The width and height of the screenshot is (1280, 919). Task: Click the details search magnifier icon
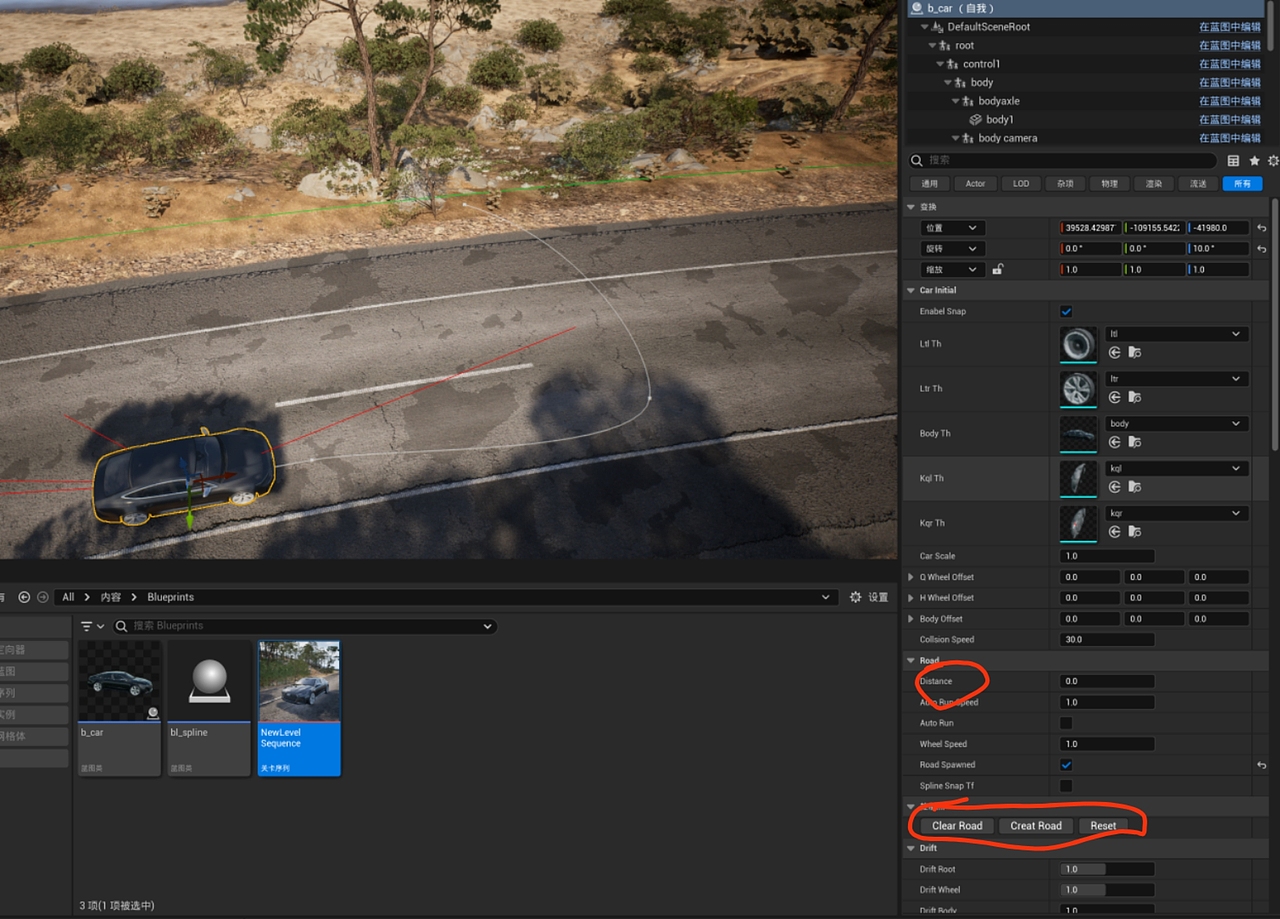(x=916, y=160)
